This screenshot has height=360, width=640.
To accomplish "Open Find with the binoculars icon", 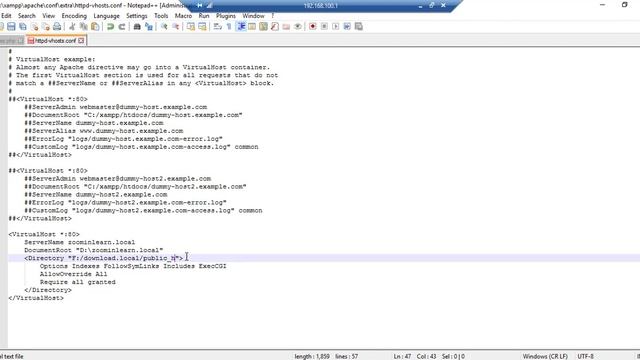I will 137,27.
